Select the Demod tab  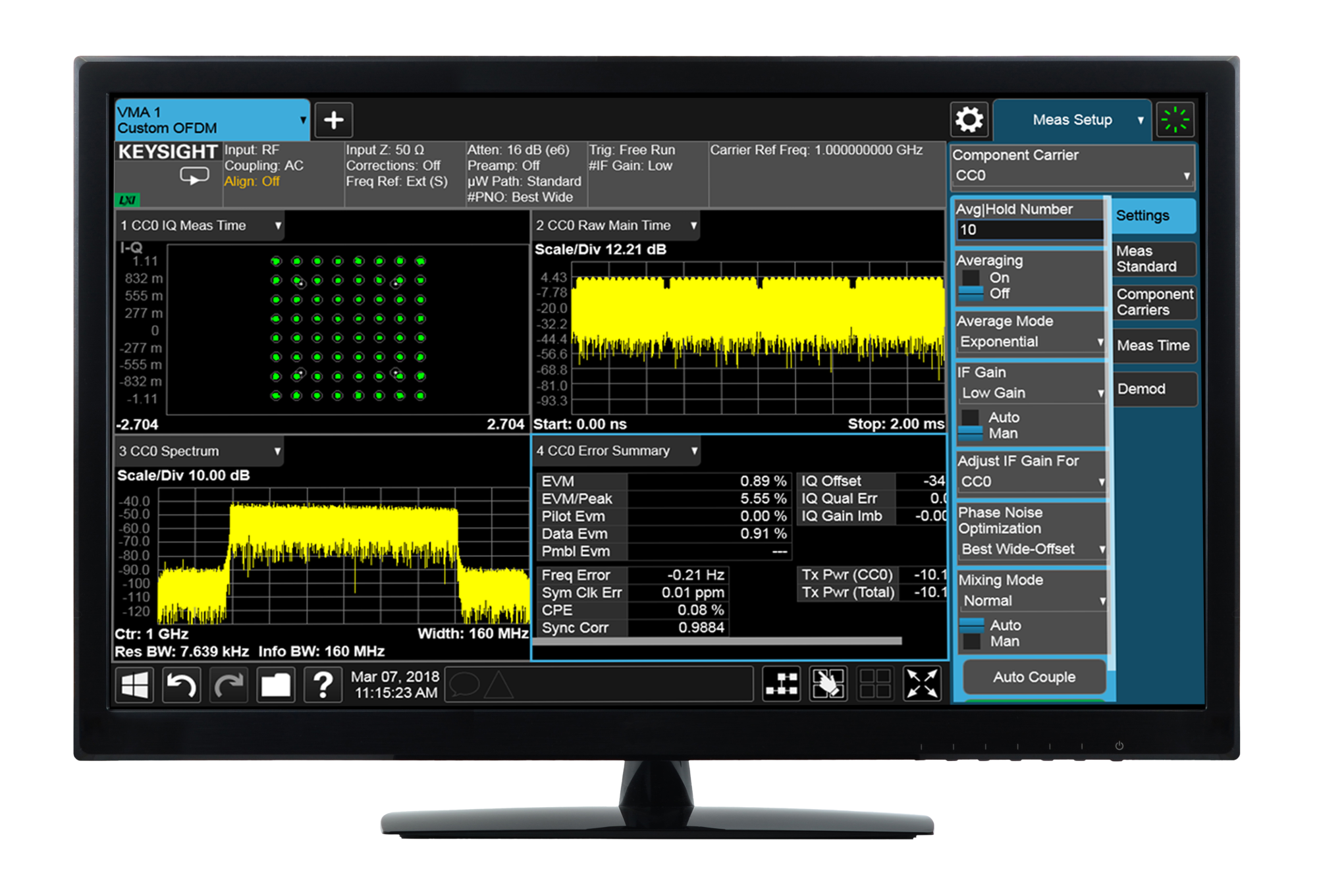pyautogui.click(x=1153, y=389)
